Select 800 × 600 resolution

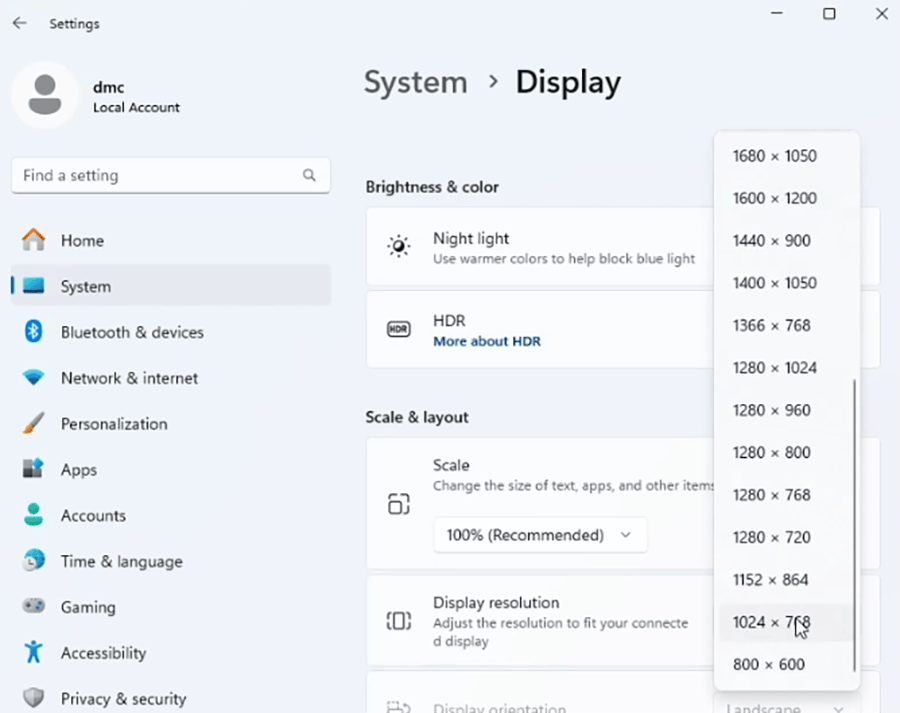(x=786, y=664)
